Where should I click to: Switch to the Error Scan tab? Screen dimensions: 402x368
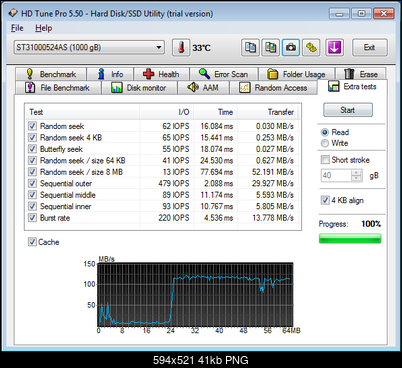pos(224,74)
